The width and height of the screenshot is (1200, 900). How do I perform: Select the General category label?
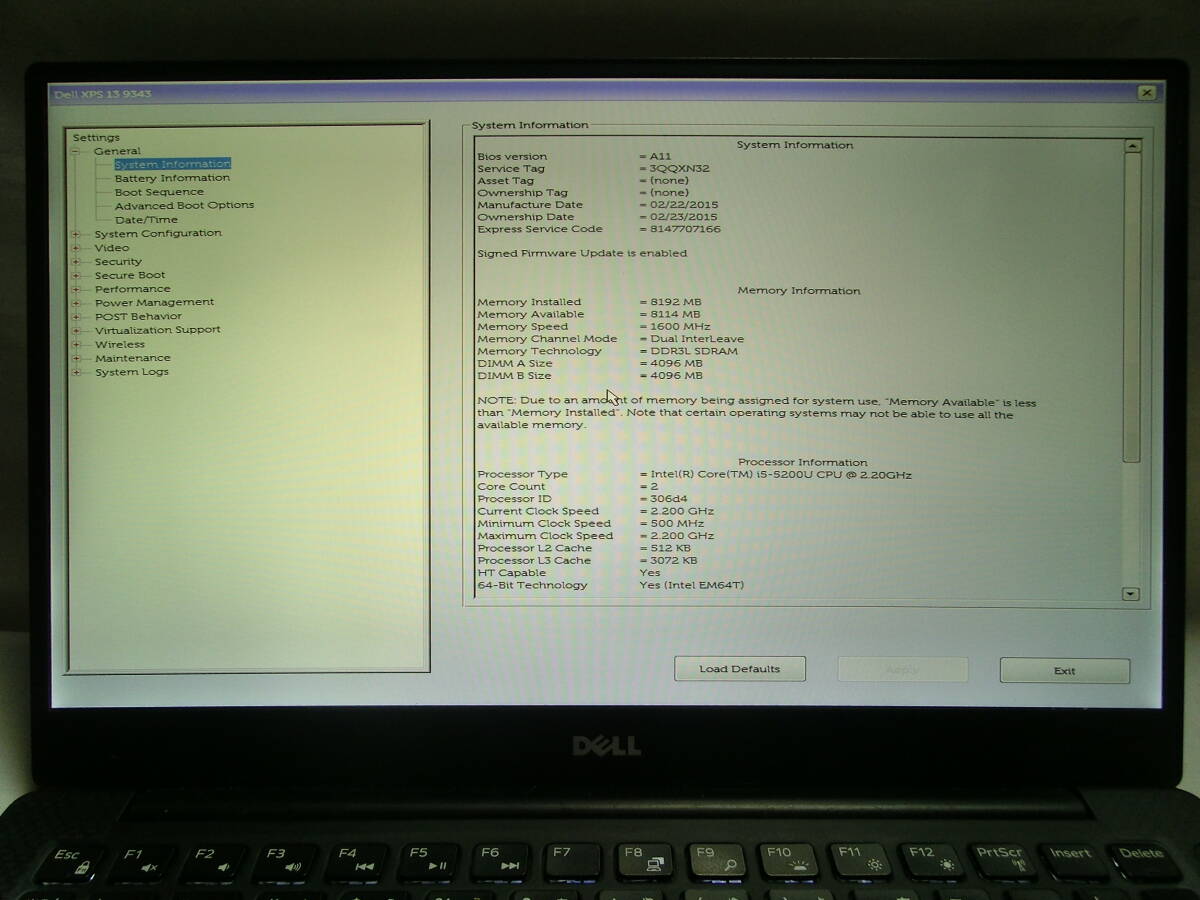[117, 151]
